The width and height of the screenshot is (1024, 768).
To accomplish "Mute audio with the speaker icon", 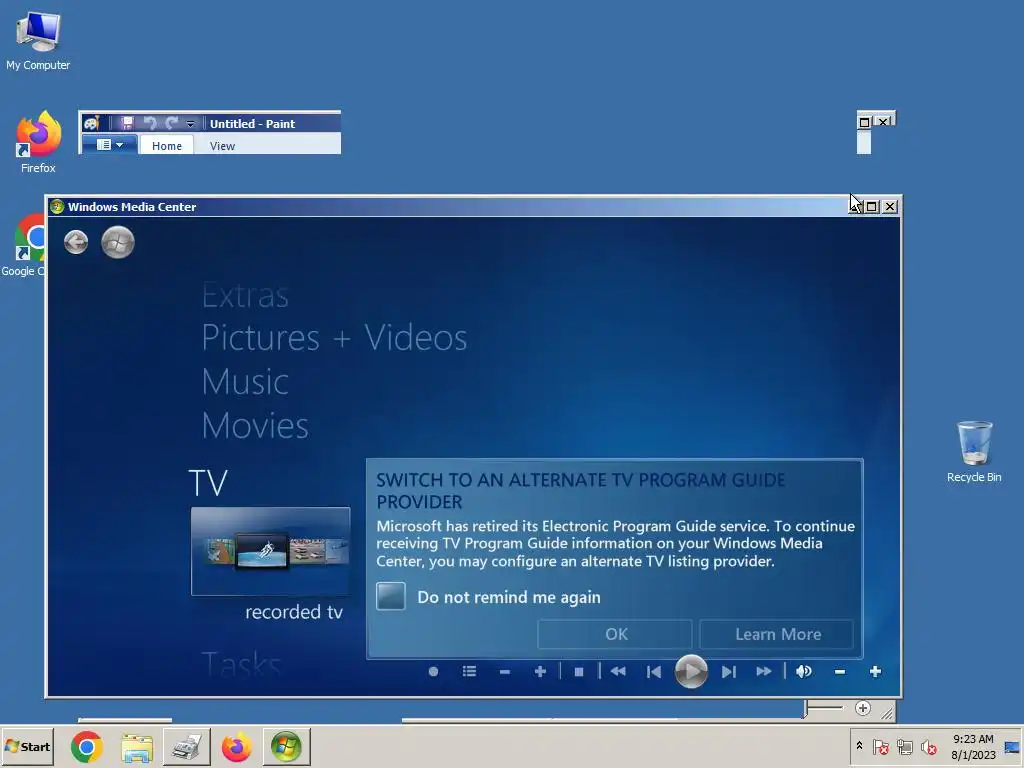I will click(804, 671).
